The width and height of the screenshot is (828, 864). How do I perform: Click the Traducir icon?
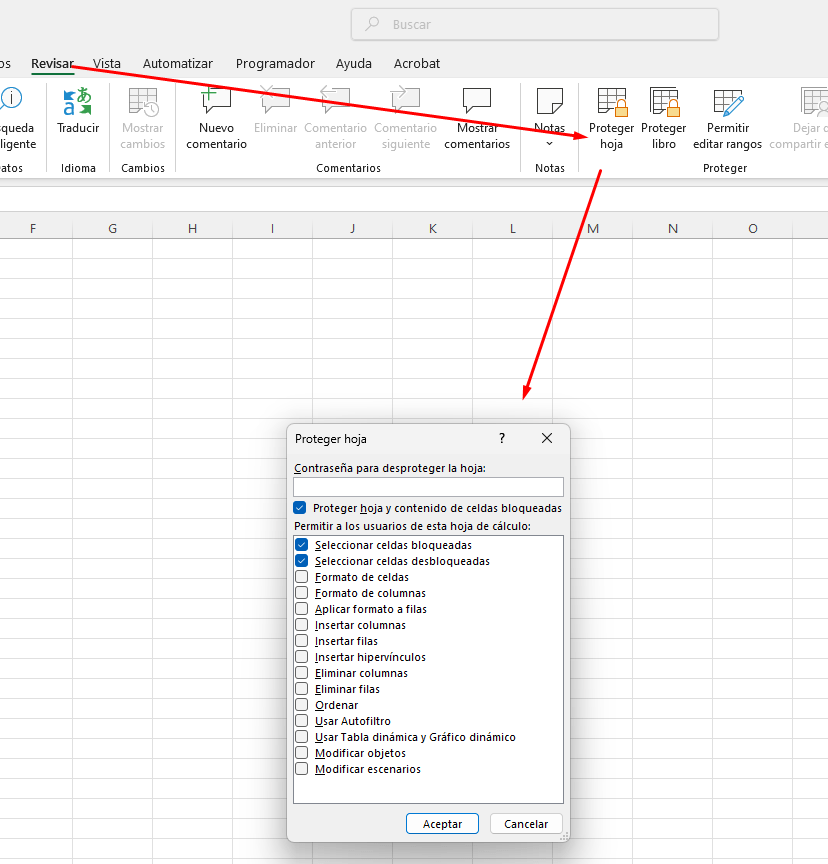78,102
